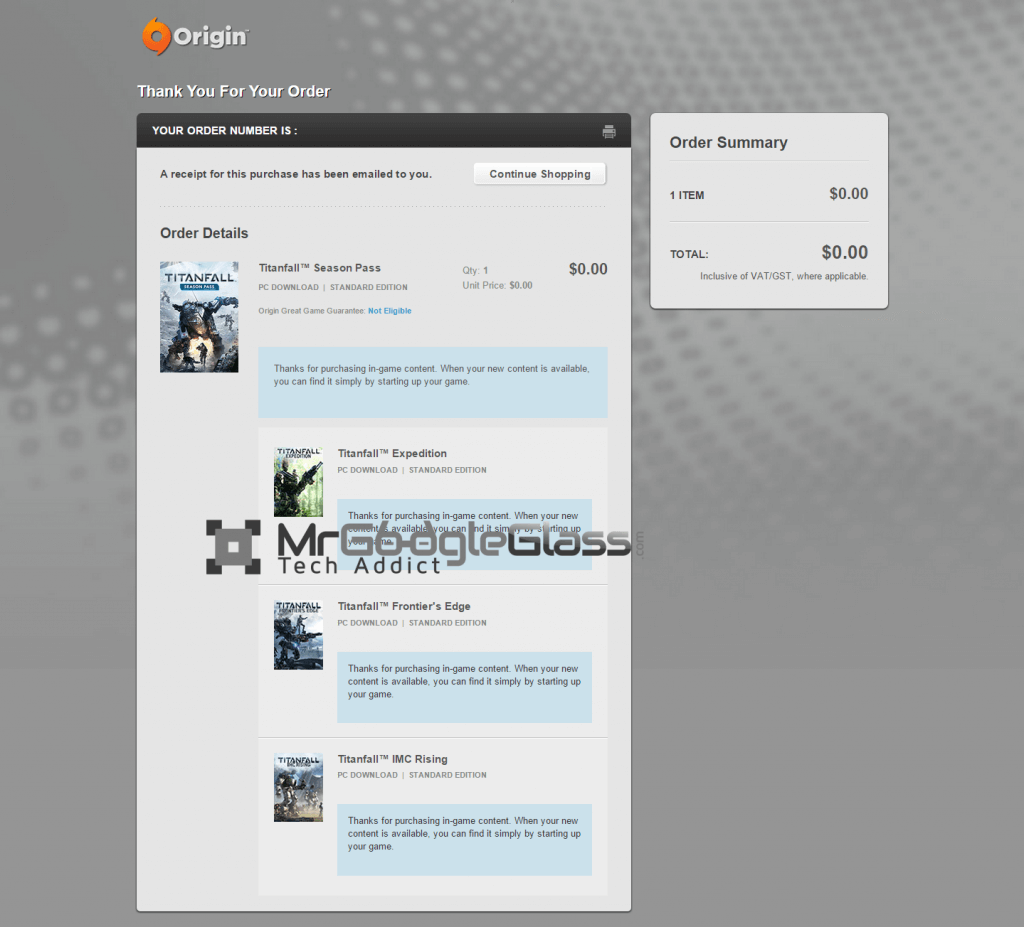Click the Qty: 1 text
The width and height of the screenshot is (1024, 927).
point(475,270)
